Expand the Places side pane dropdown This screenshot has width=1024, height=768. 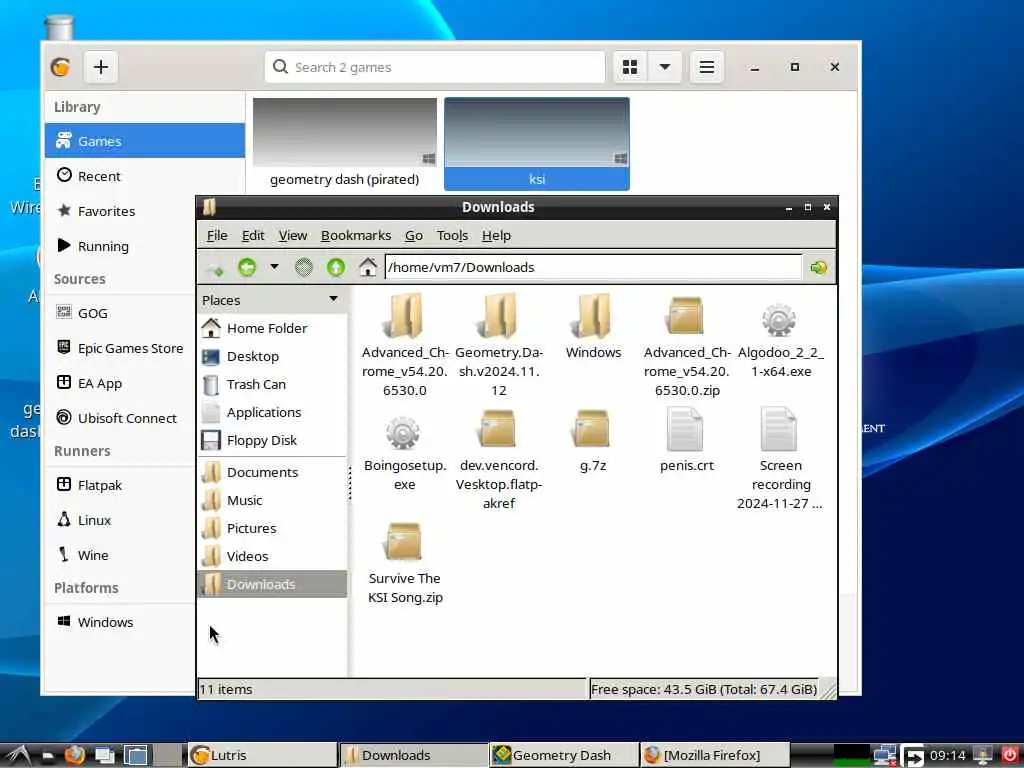pos(333,299)
